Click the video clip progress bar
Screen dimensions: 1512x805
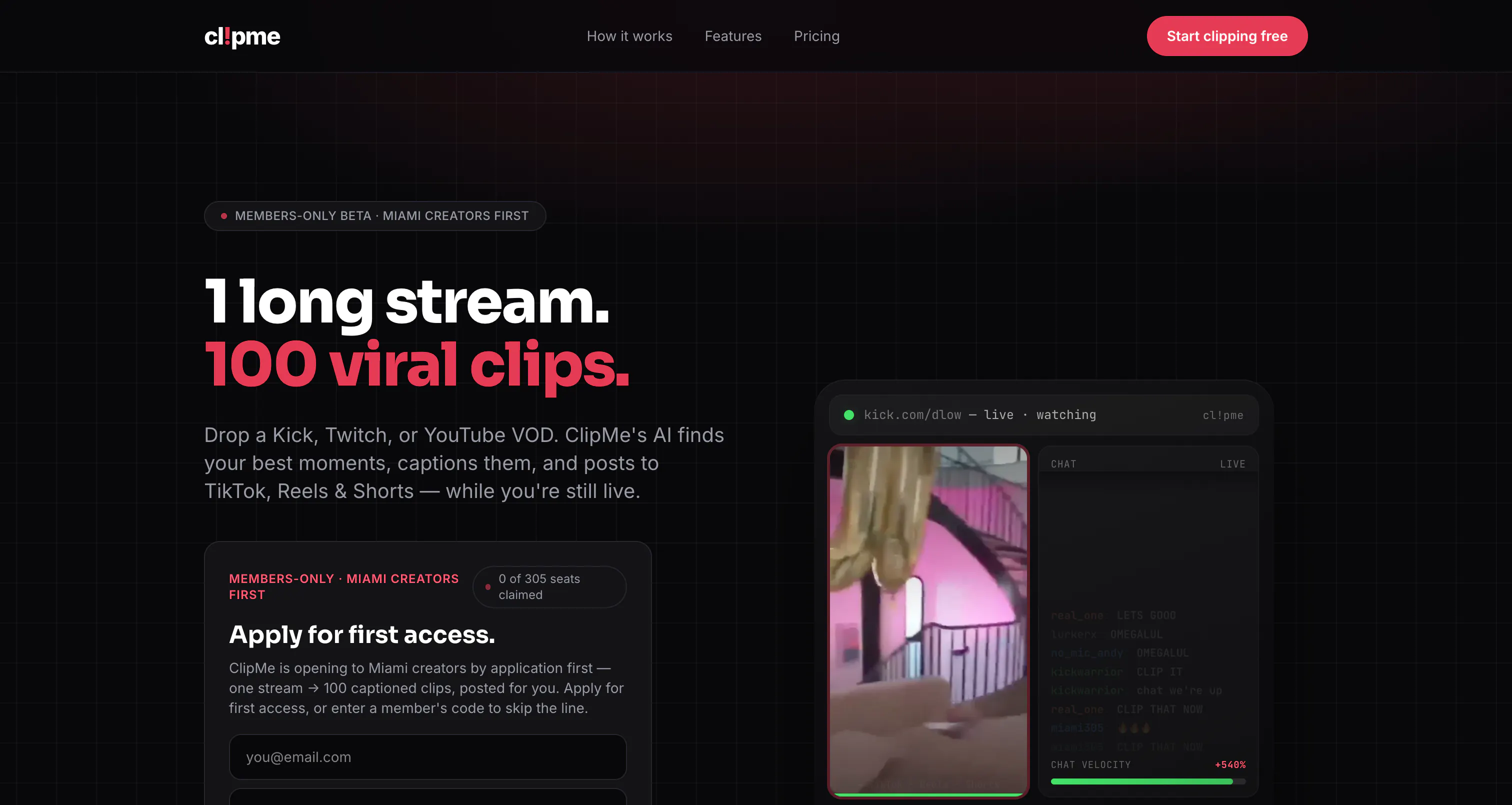pos(928,795)
